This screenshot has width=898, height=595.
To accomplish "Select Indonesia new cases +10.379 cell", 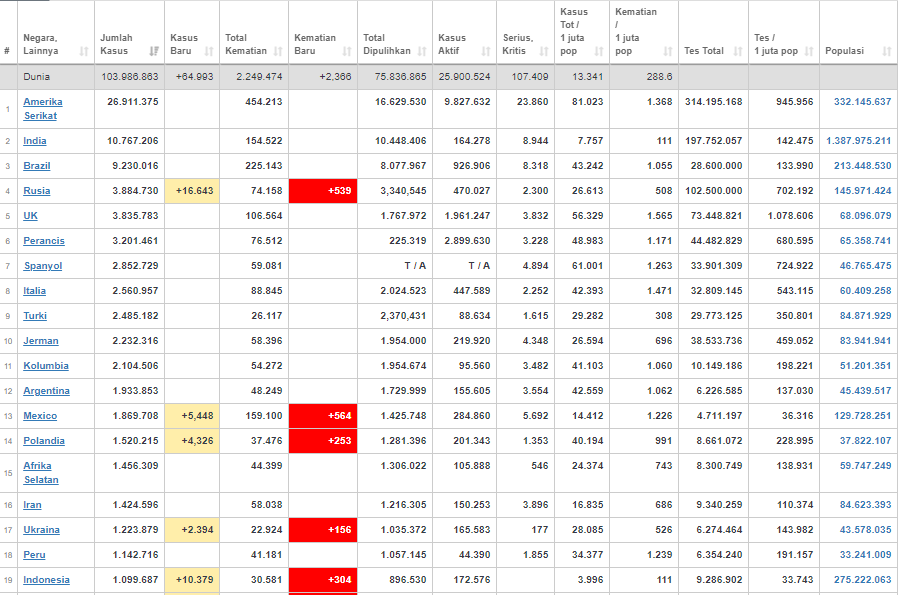I will (192, 580).
